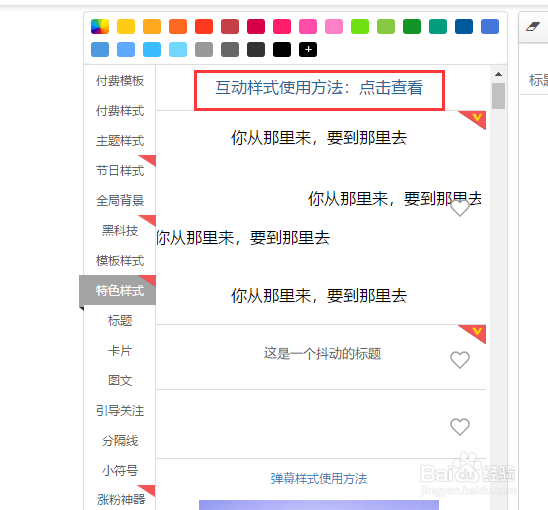Select the centered 你从那里来 line under link

pyautogui.click(x=319, y=138)
